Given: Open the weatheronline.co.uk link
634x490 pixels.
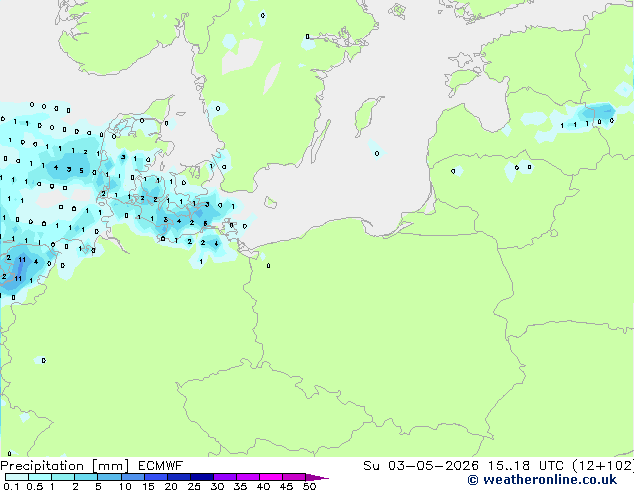Looking at the screenshot, I should pos(542,480).
